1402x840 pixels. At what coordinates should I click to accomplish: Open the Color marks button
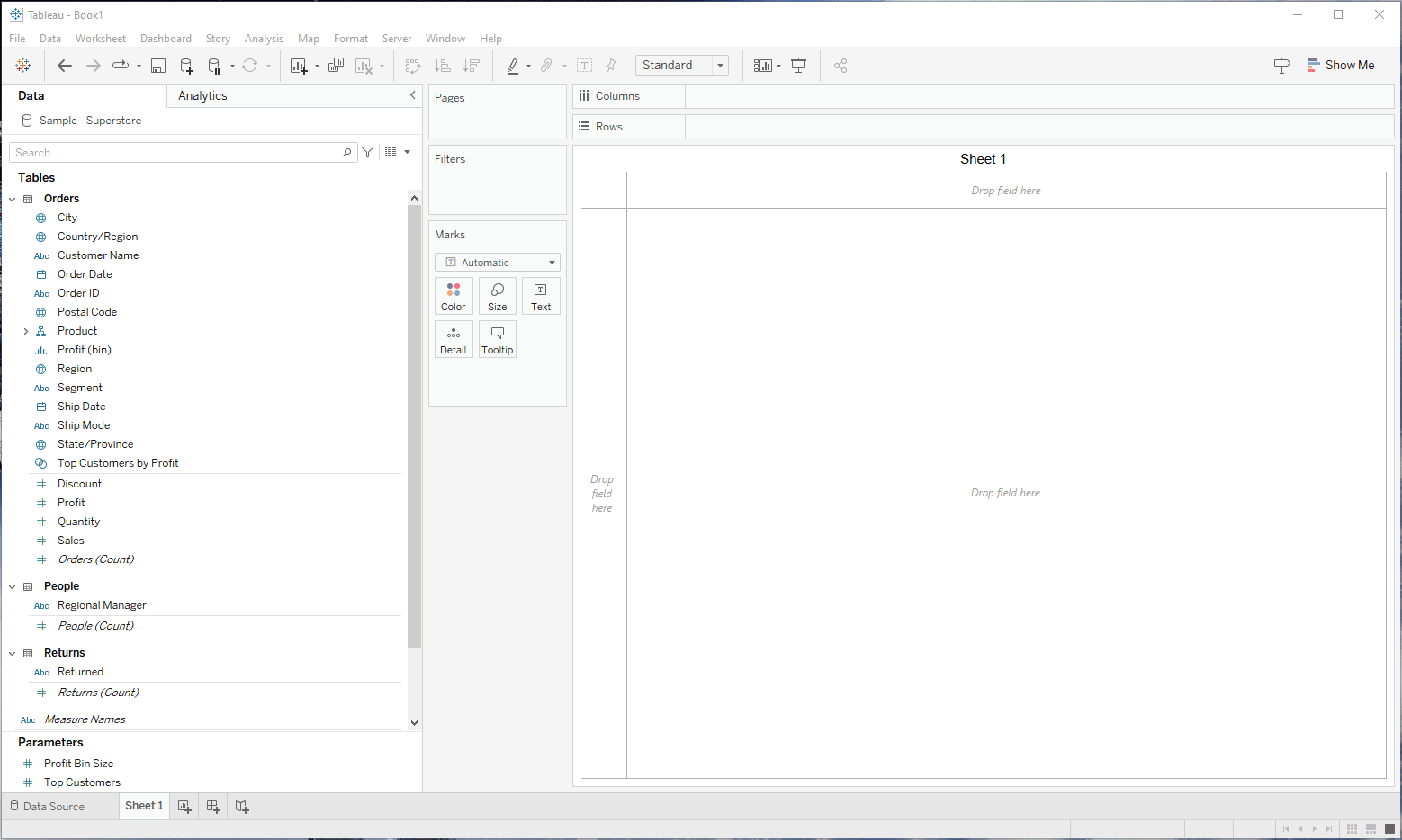[454, 296]
